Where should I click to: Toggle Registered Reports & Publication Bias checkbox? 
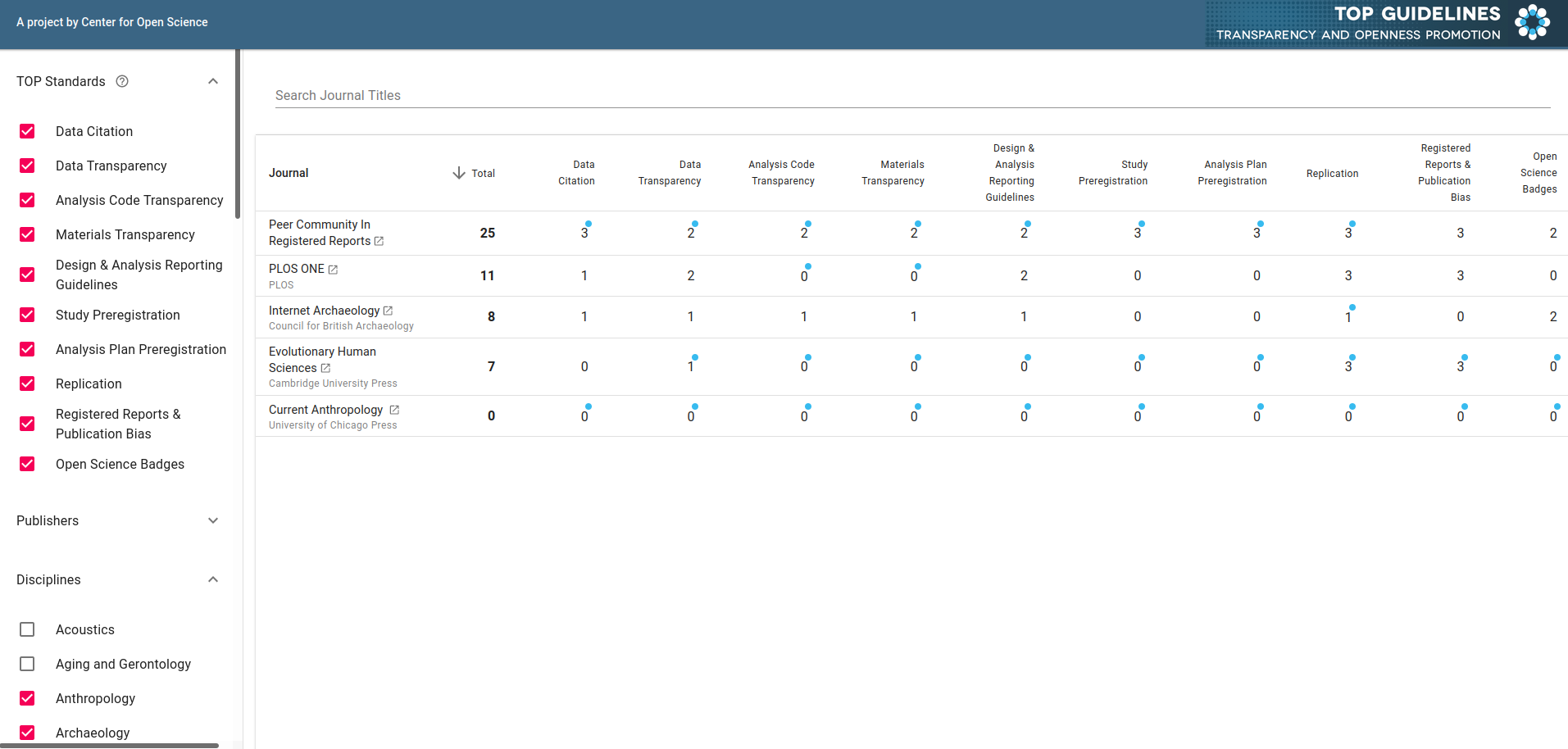(x=27, y=424)
